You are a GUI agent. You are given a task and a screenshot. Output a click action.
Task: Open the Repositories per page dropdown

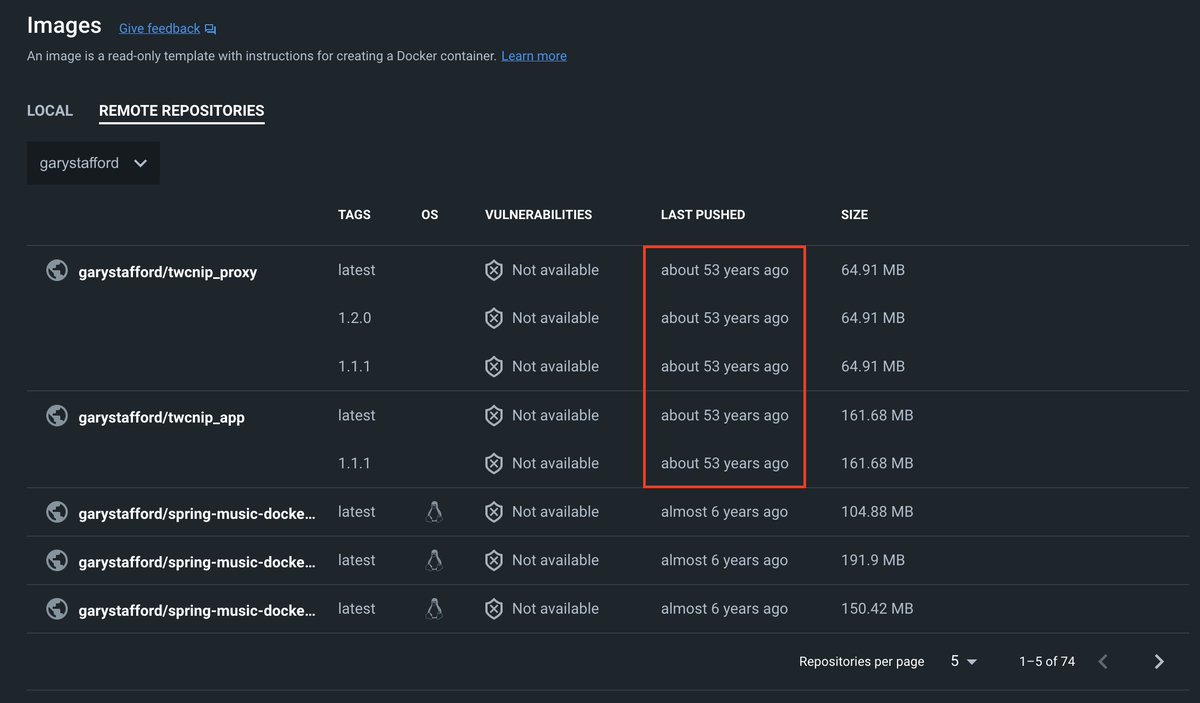964,661
